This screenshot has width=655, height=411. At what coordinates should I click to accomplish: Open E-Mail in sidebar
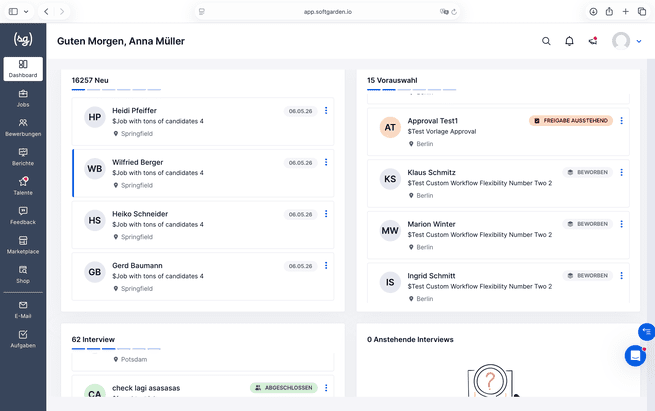23,310
